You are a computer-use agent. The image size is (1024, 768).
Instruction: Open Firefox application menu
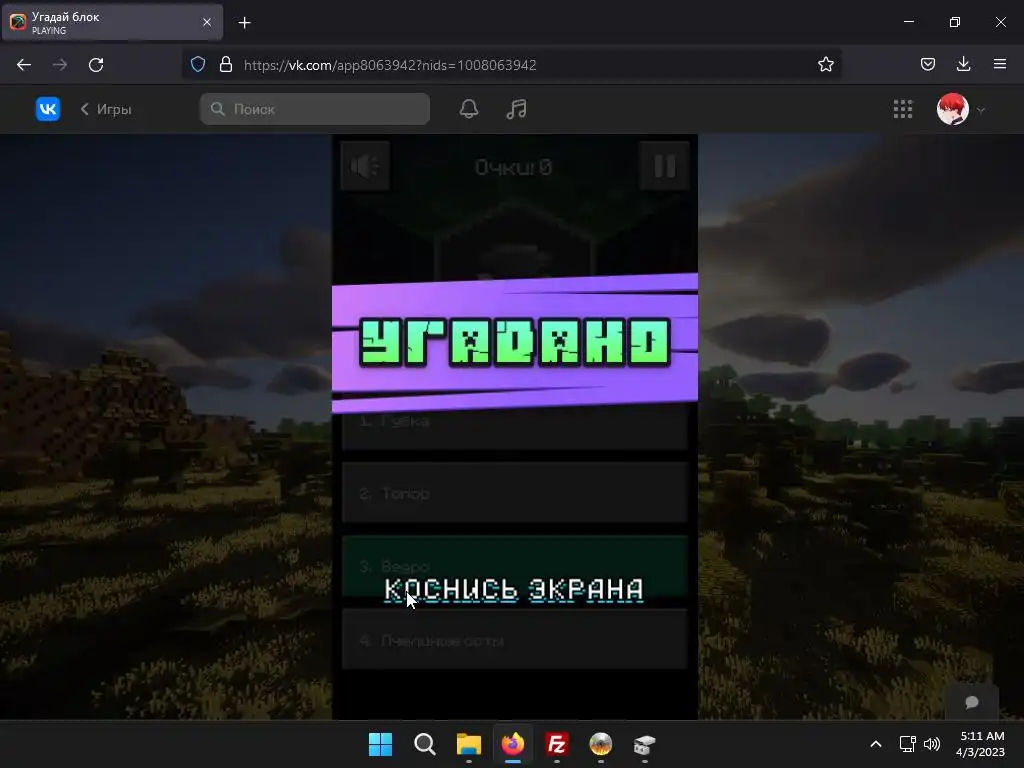click(x=1000, y=64)
